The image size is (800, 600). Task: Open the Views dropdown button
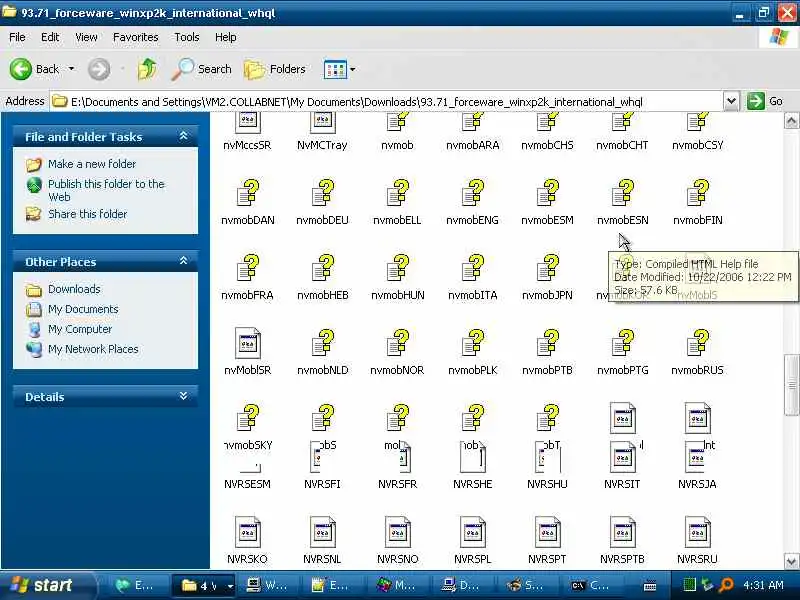[x=339, y=69]
